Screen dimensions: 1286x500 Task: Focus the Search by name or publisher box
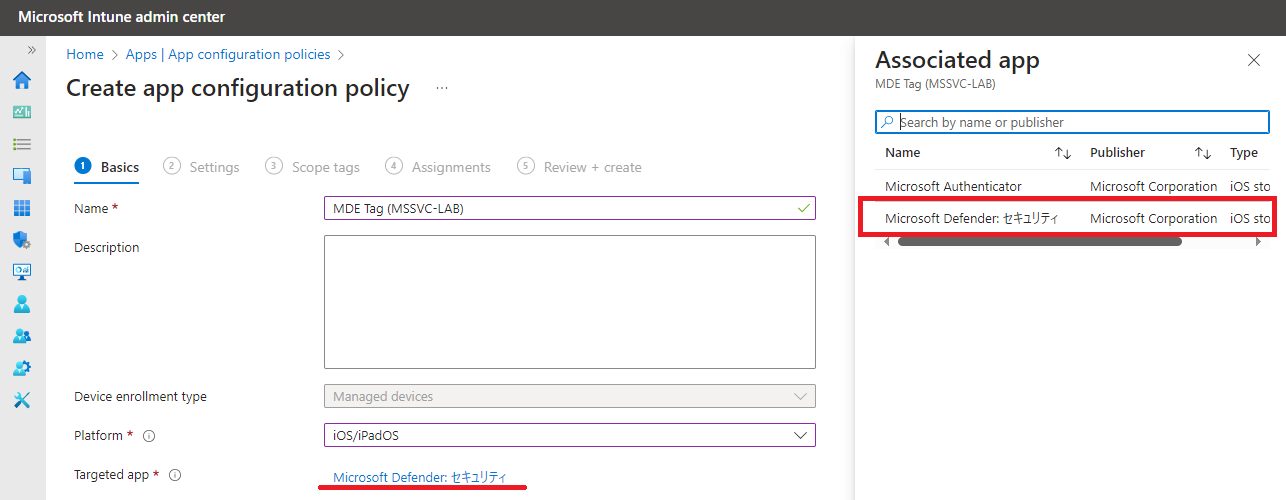coord(1072,122)
